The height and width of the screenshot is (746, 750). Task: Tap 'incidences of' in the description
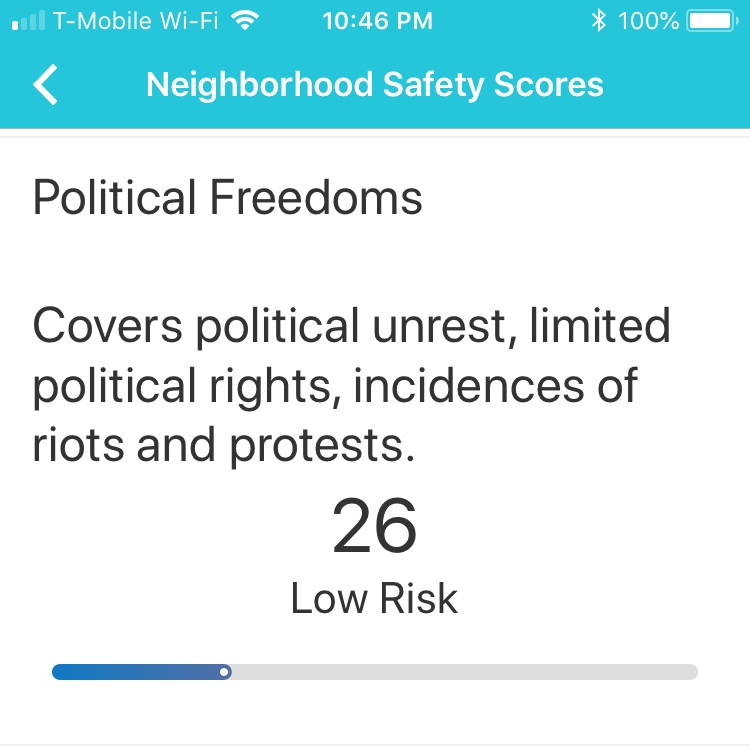(496, 385)
